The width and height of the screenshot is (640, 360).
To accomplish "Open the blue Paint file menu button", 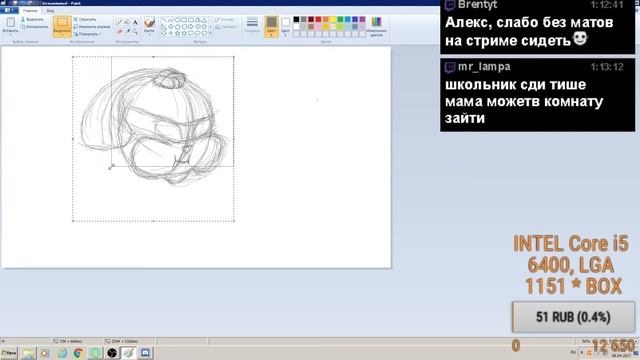I will point(9,10).
